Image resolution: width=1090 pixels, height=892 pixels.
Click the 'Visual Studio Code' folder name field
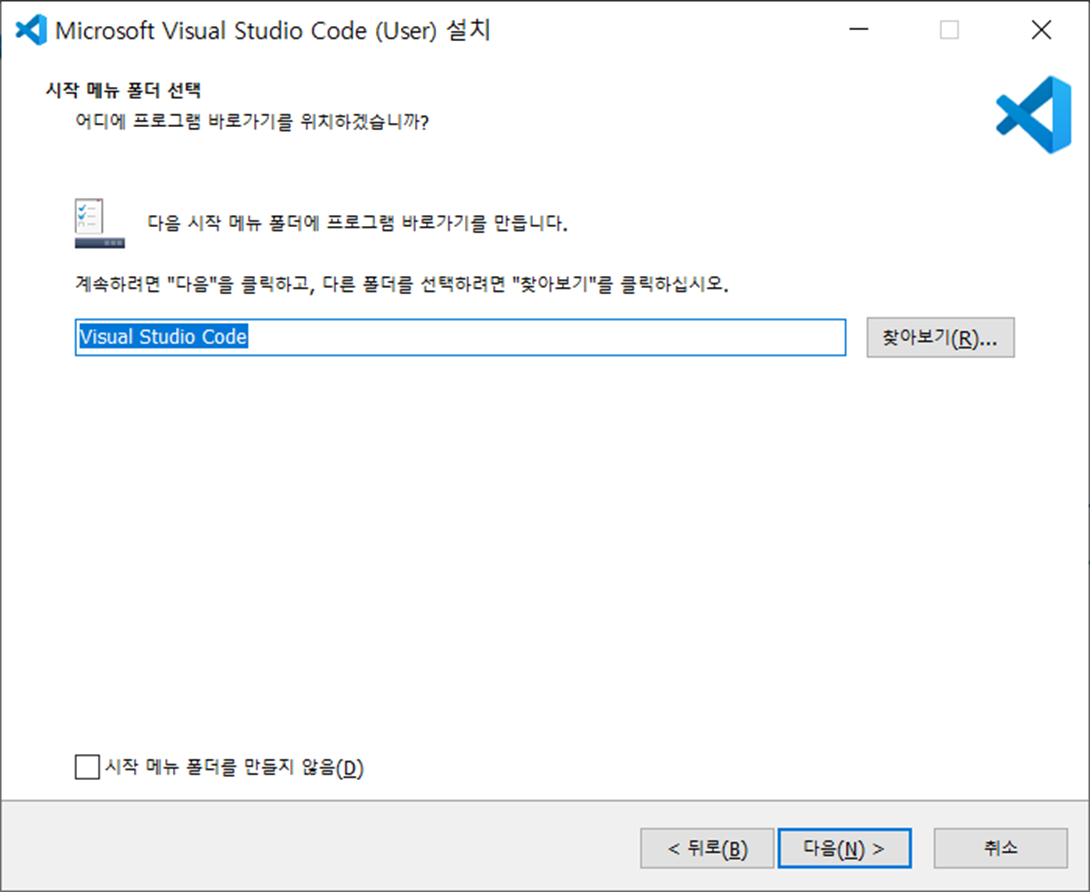(x=460, y=337)
